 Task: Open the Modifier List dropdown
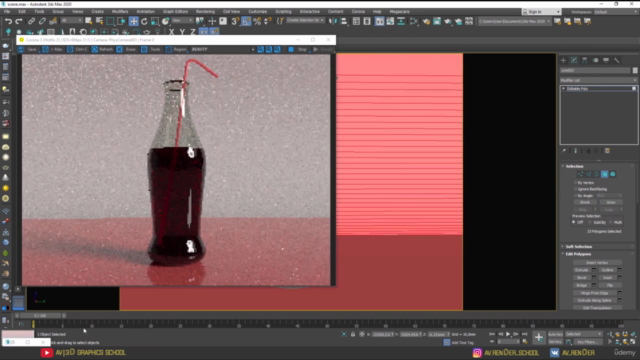coord(598,80)
